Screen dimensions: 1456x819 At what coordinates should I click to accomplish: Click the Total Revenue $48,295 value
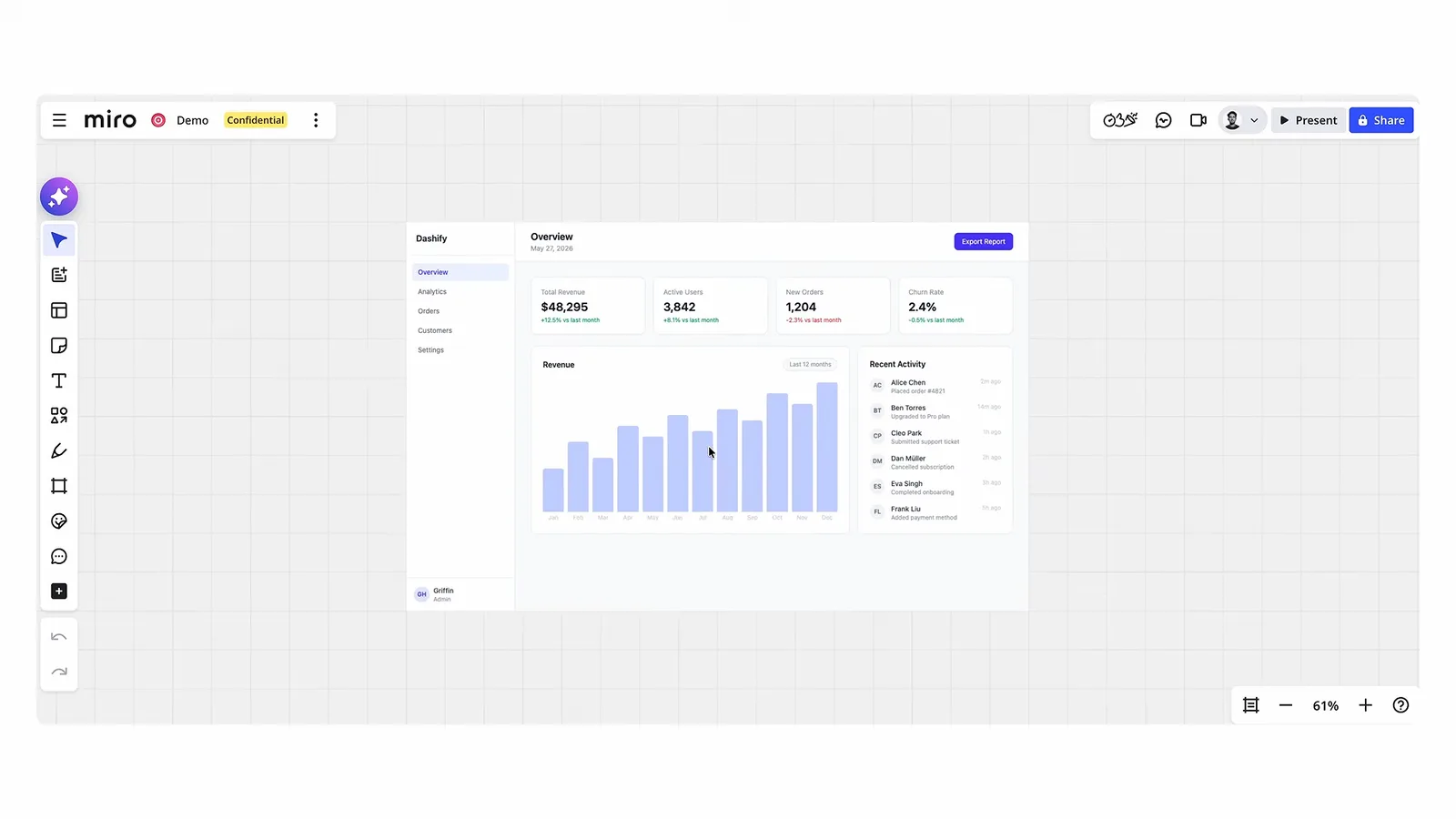564,308
